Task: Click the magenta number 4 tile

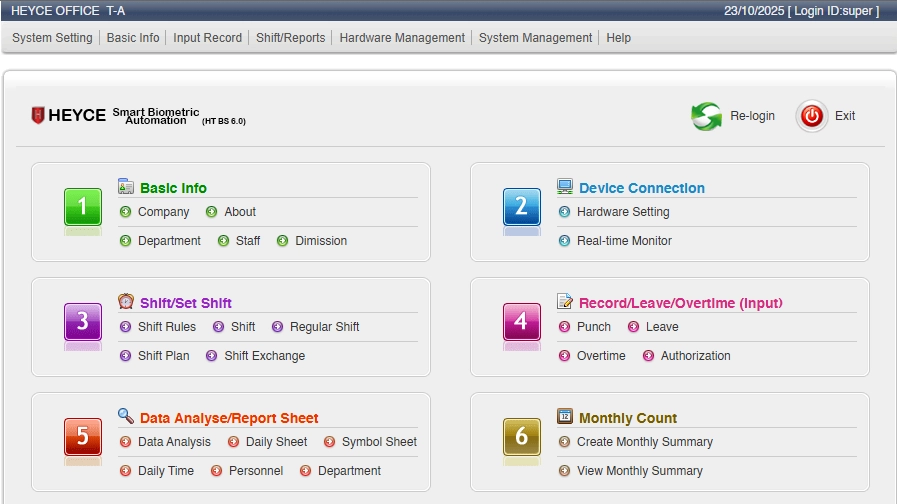Action: (522, 322)
